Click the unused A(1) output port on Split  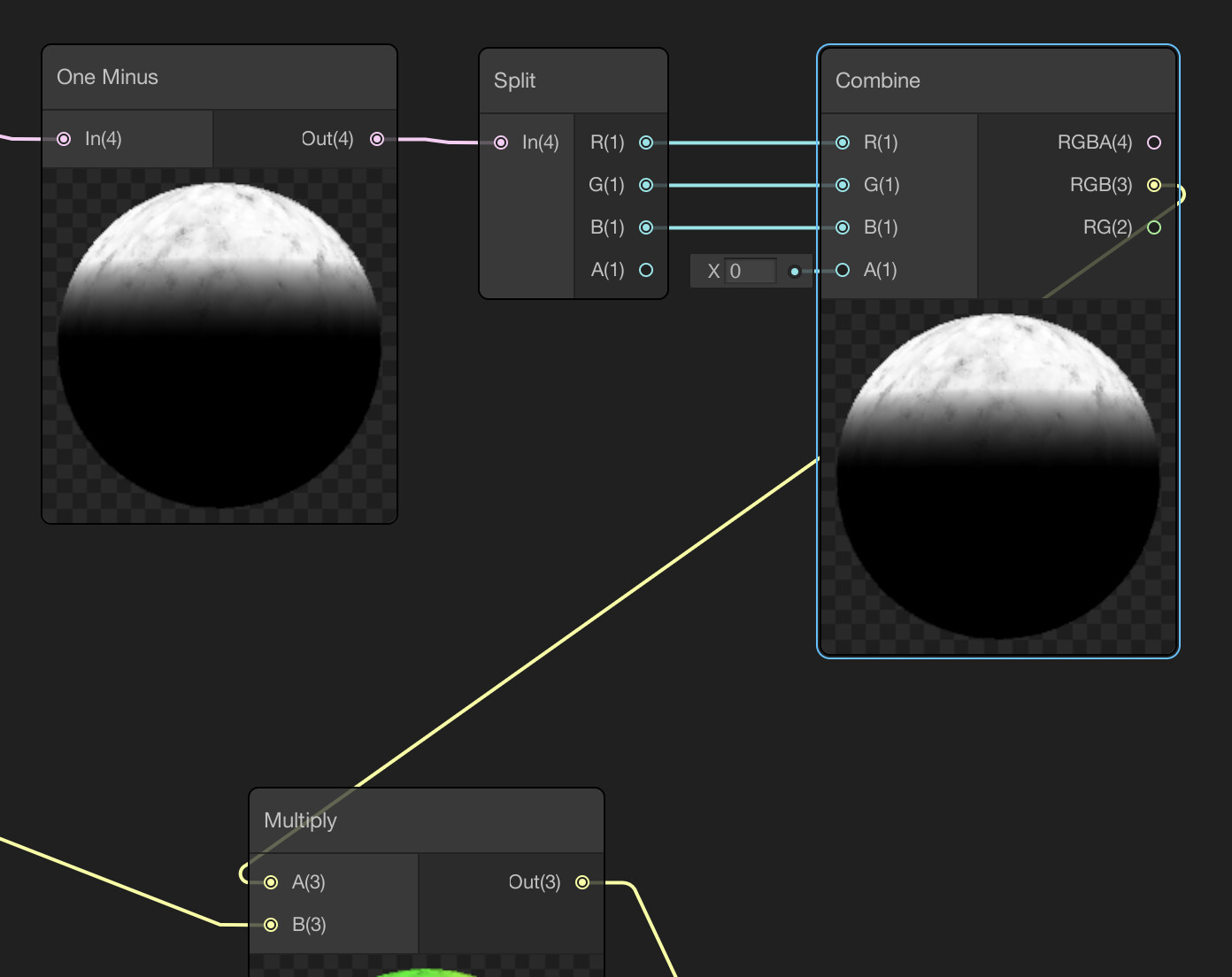(x=646, y=270)
